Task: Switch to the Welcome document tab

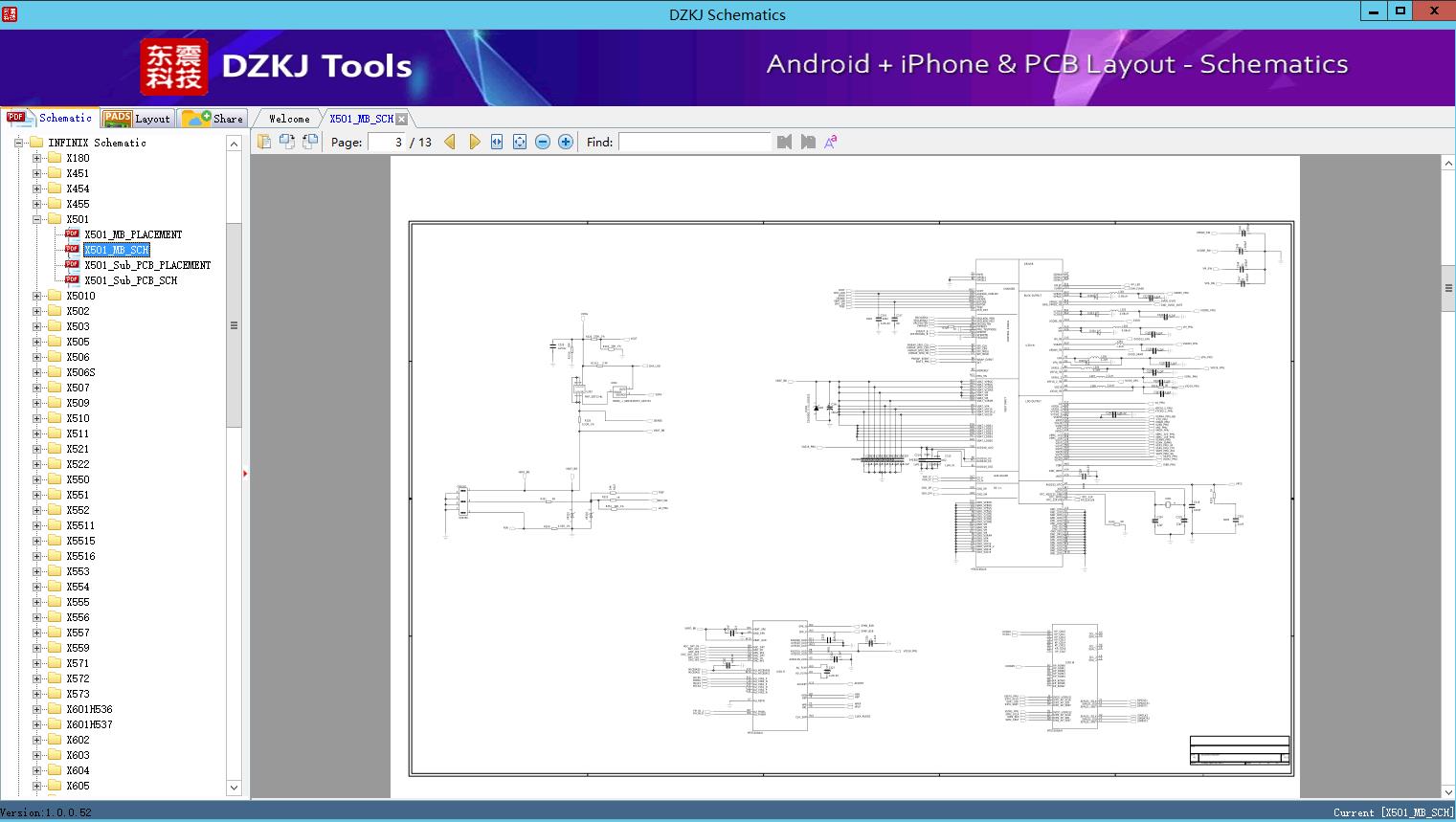Action: [x=289, y=119]
